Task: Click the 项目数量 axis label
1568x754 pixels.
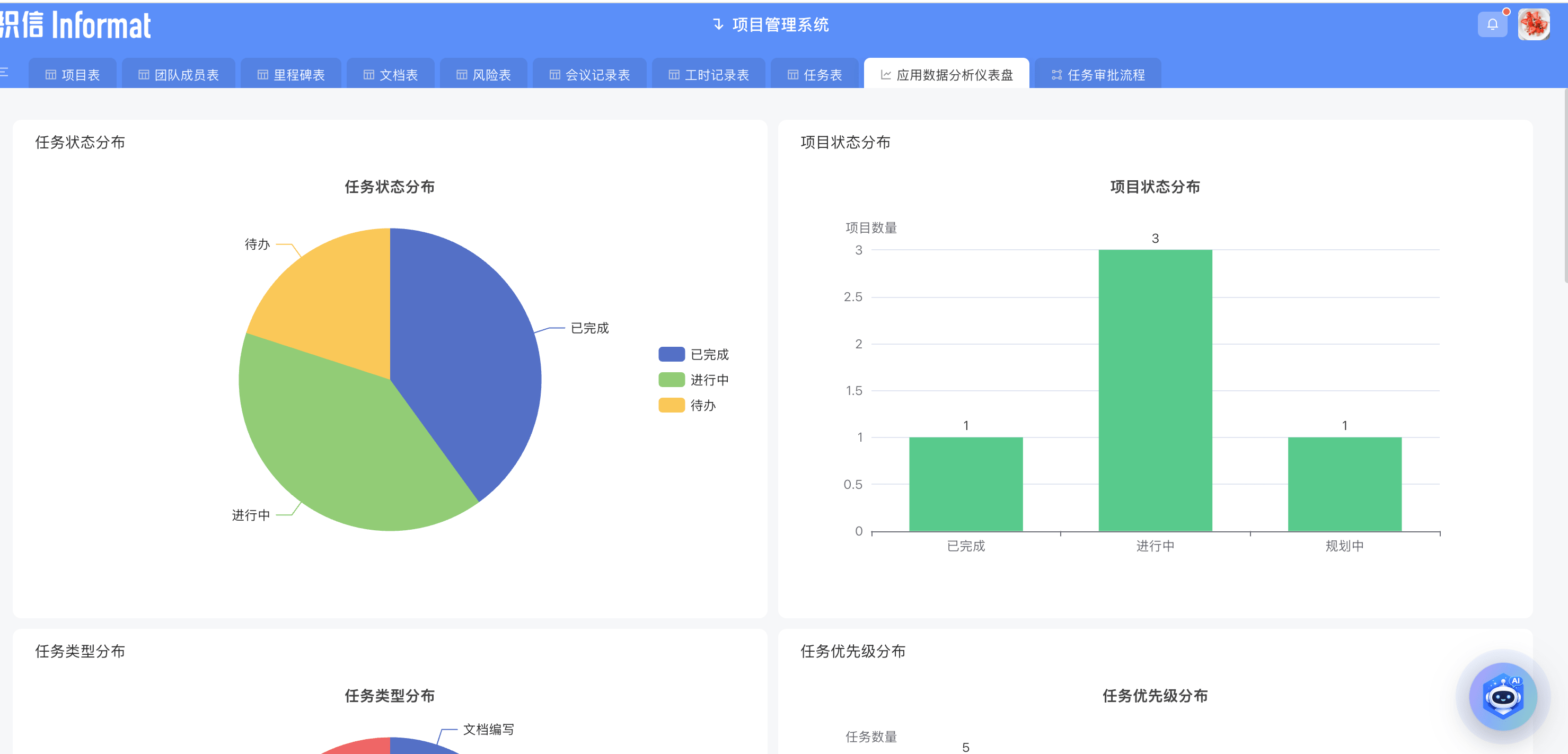Action: coord(870,228)
